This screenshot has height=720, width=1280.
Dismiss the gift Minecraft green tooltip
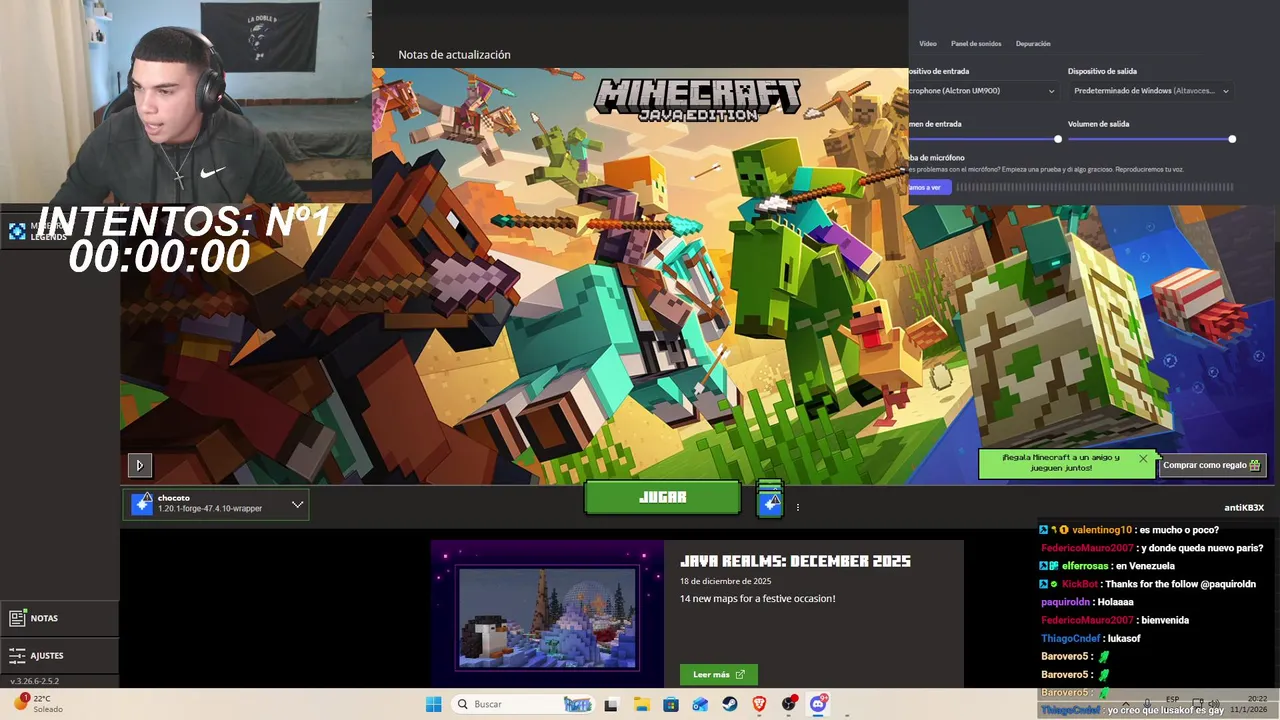click(1143, 459)
